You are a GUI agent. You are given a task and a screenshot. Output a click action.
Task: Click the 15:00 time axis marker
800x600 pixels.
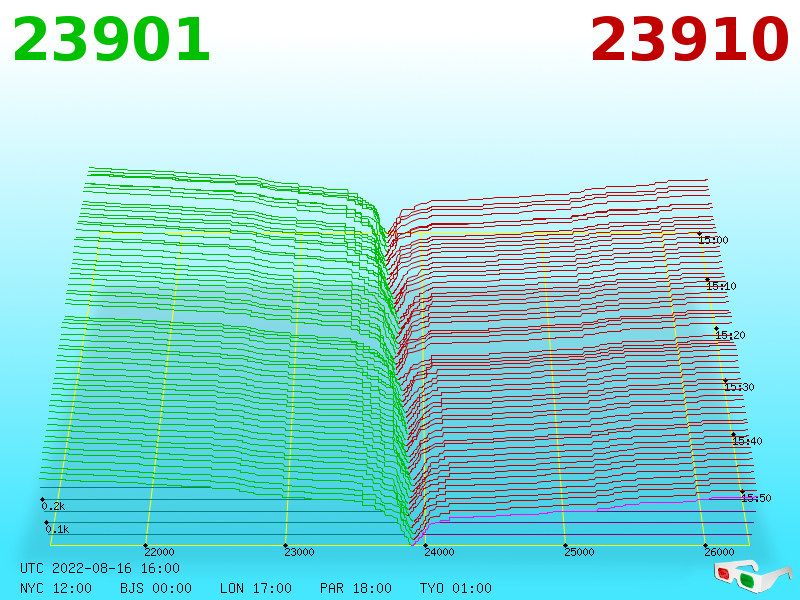[x=714, y=240]
